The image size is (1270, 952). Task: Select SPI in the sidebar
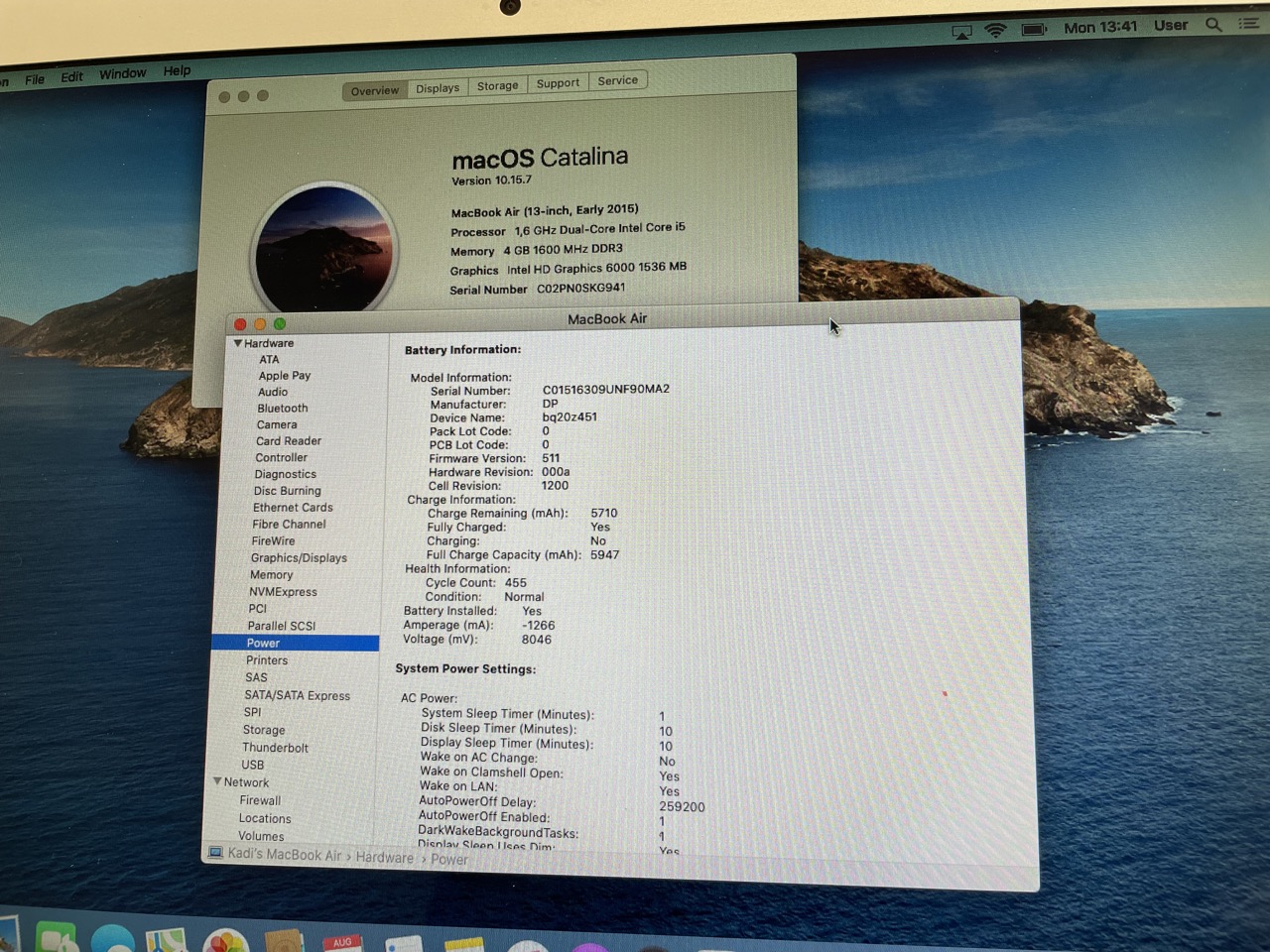pyautogui.click(x=252, y=712)
